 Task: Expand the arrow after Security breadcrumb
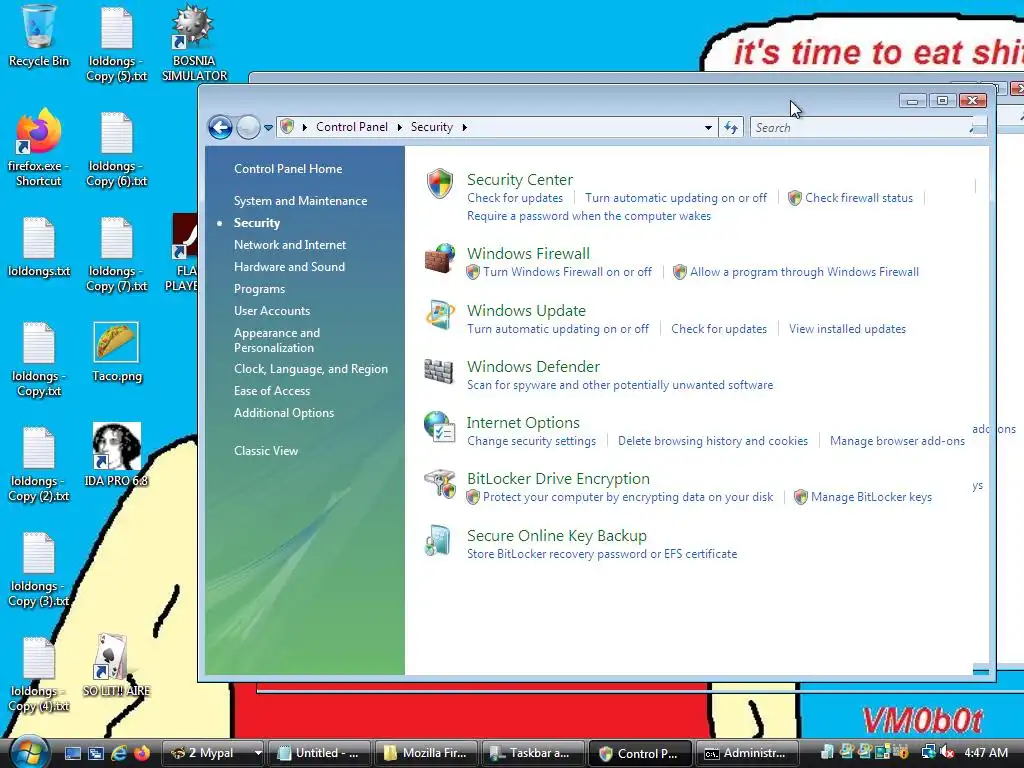464,127
